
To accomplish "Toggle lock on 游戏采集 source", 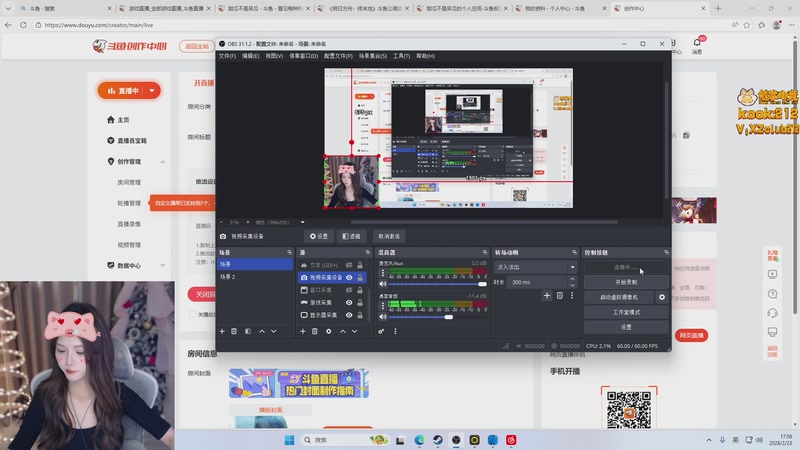I will 360,303.
